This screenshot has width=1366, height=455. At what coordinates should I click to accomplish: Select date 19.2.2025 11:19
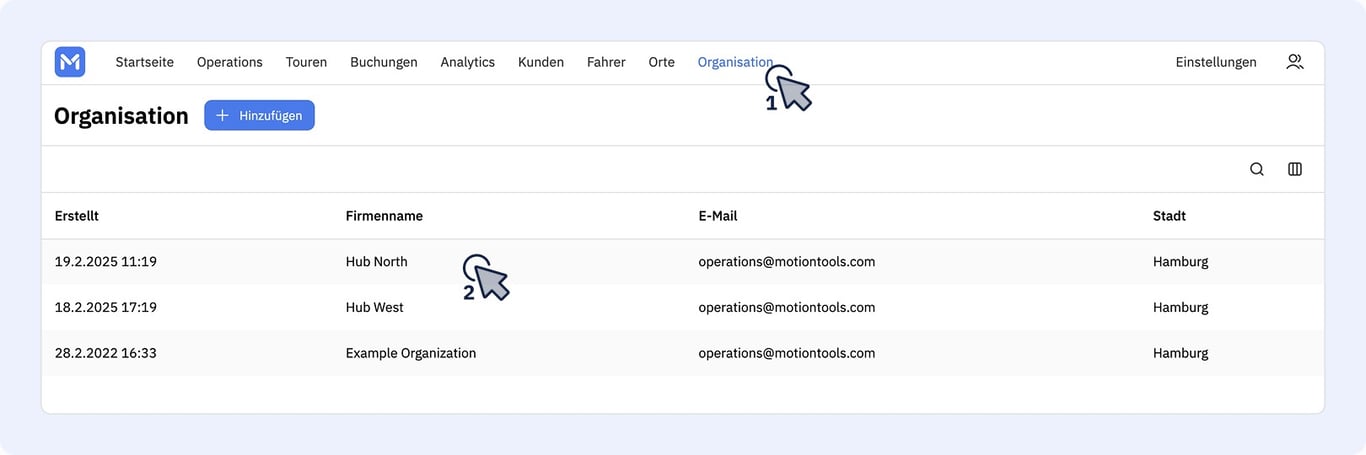[106, 262]
